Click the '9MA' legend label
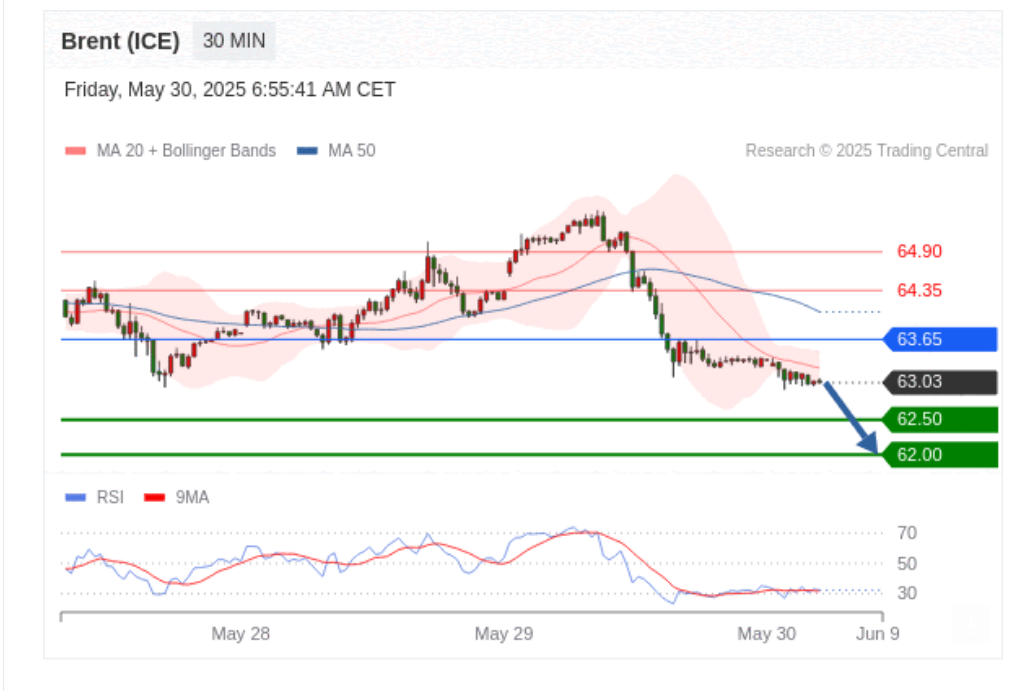The height and width of the screenshot is (691, 1023). point(192,498)
